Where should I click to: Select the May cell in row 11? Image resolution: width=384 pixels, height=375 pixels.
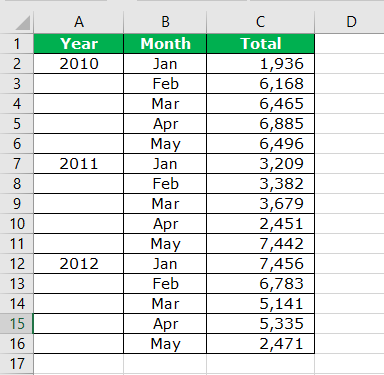pos(165,244)
